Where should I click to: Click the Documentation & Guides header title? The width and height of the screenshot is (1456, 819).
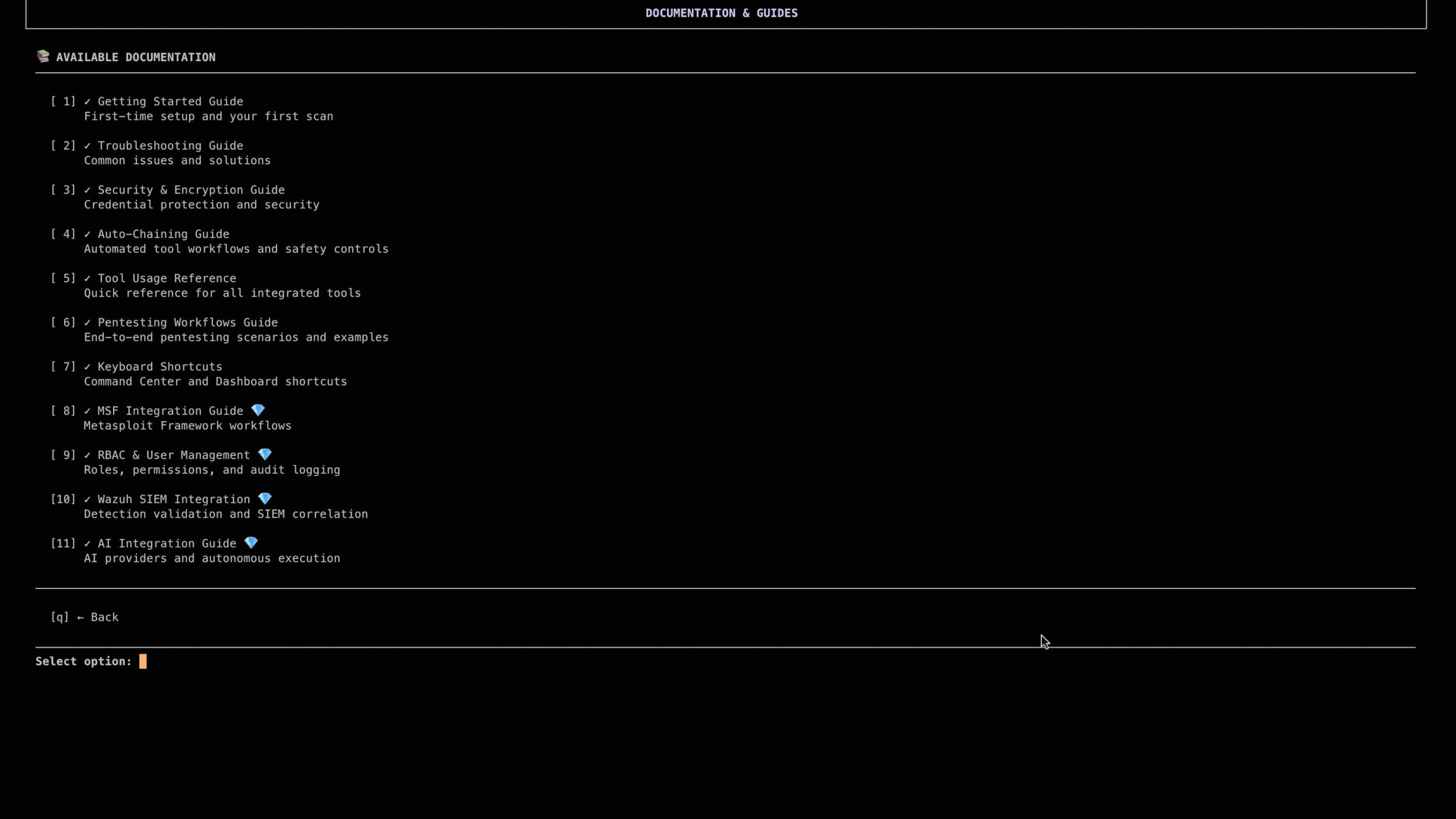pos(721,13)
